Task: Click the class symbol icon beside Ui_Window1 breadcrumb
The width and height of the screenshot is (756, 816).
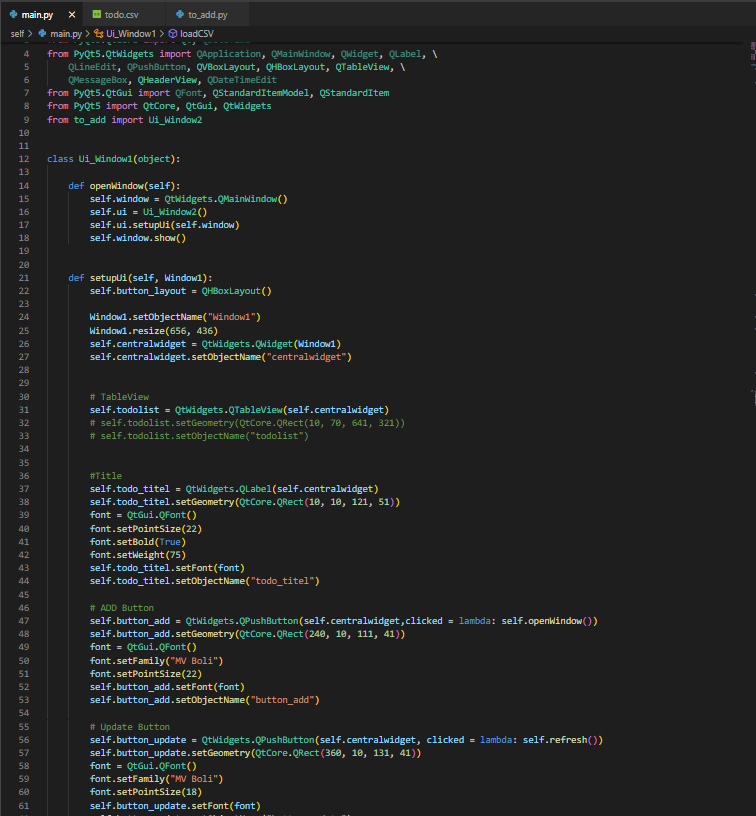Action: coord(100,33)
